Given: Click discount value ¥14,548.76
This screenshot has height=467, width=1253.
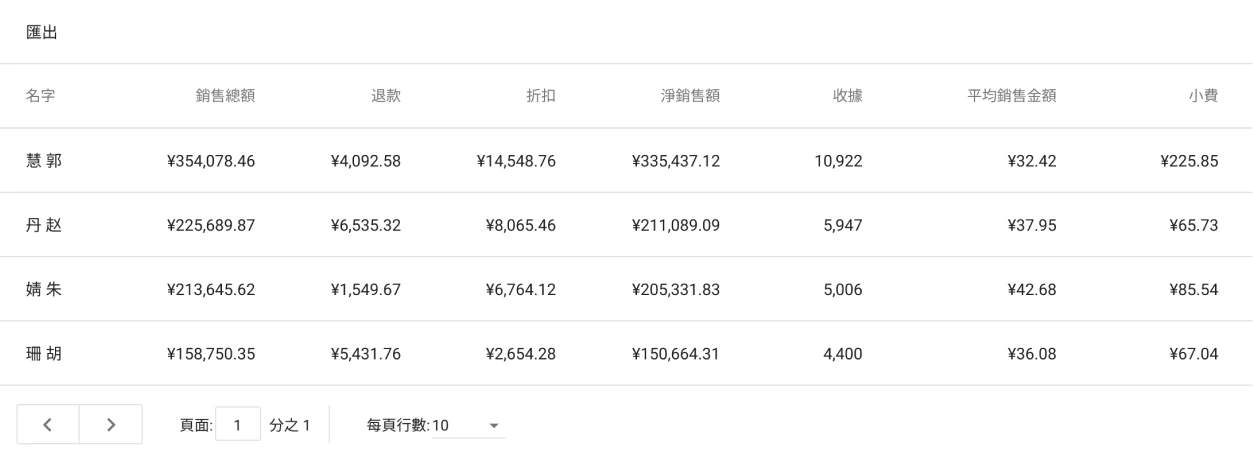Looking at the screenshot, I should 516,161.
